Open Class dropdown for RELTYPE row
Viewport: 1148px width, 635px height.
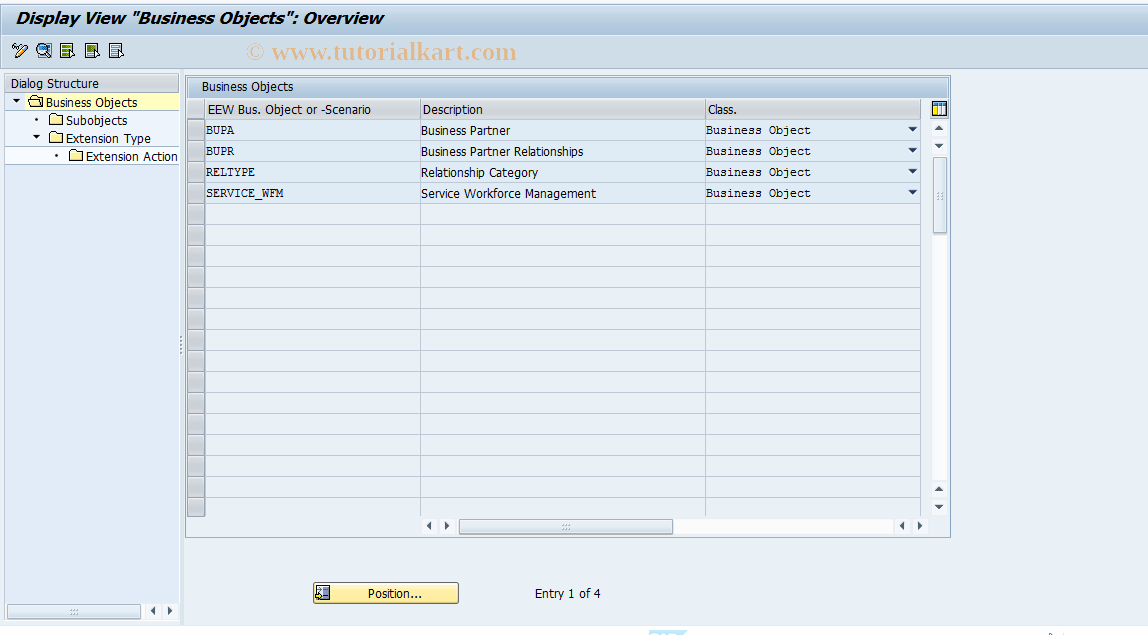click(912, 171)
